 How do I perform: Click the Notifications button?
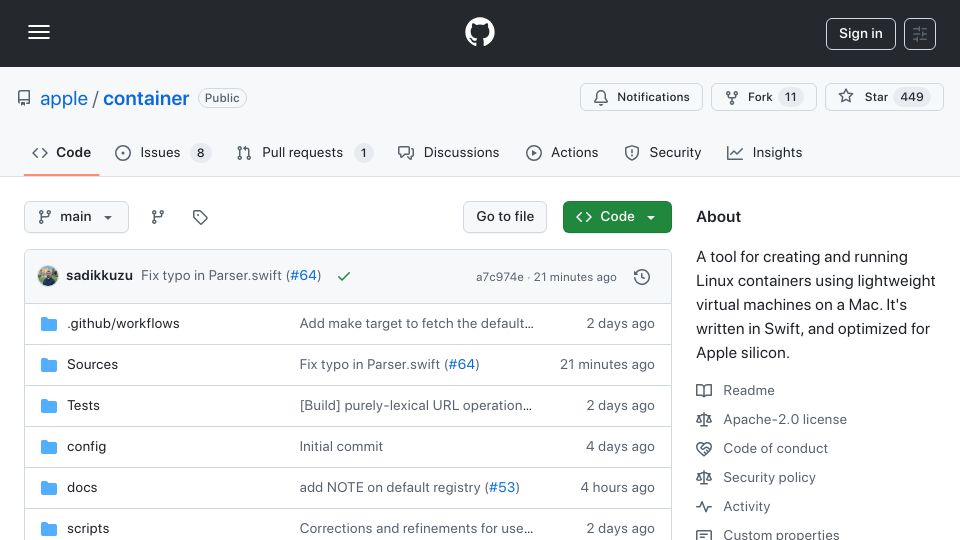coord(641,97)
